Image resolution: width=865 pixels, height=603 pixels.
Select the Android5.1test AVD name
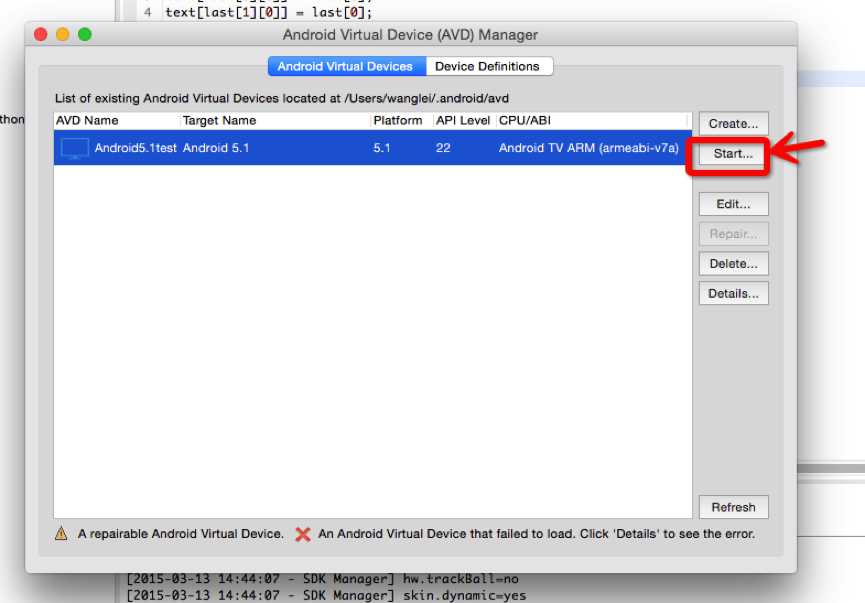135,148
